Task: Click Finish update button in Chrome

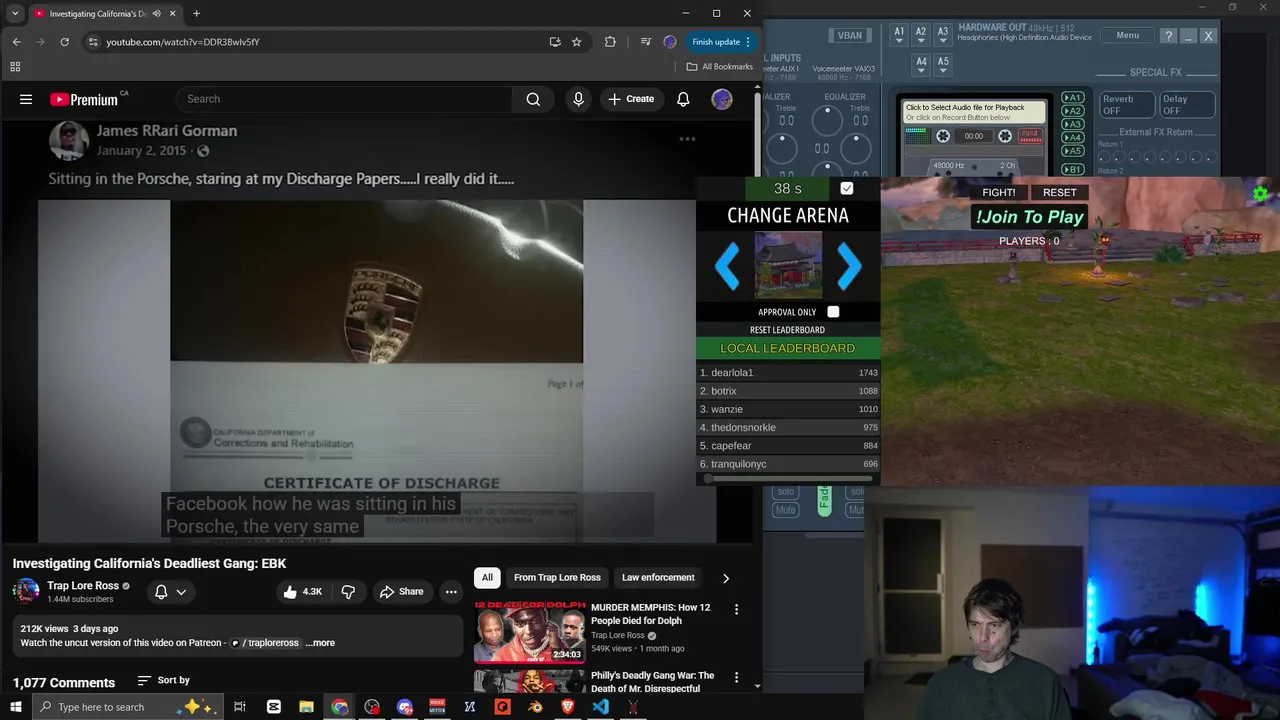Action: [721, 42]
